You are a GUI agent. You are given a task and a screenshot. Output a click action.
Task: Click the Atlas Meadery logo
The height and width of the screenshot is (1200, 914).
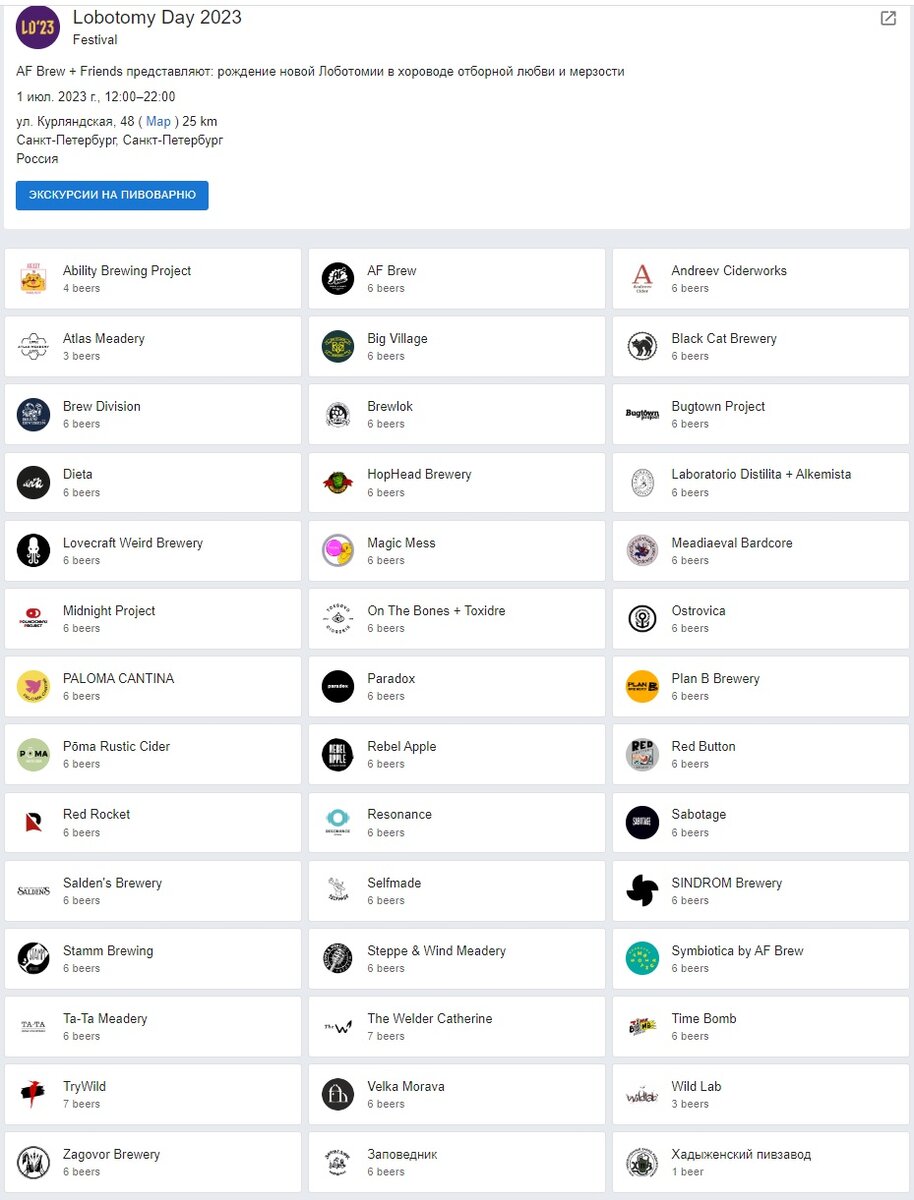[x=33, y=347]
